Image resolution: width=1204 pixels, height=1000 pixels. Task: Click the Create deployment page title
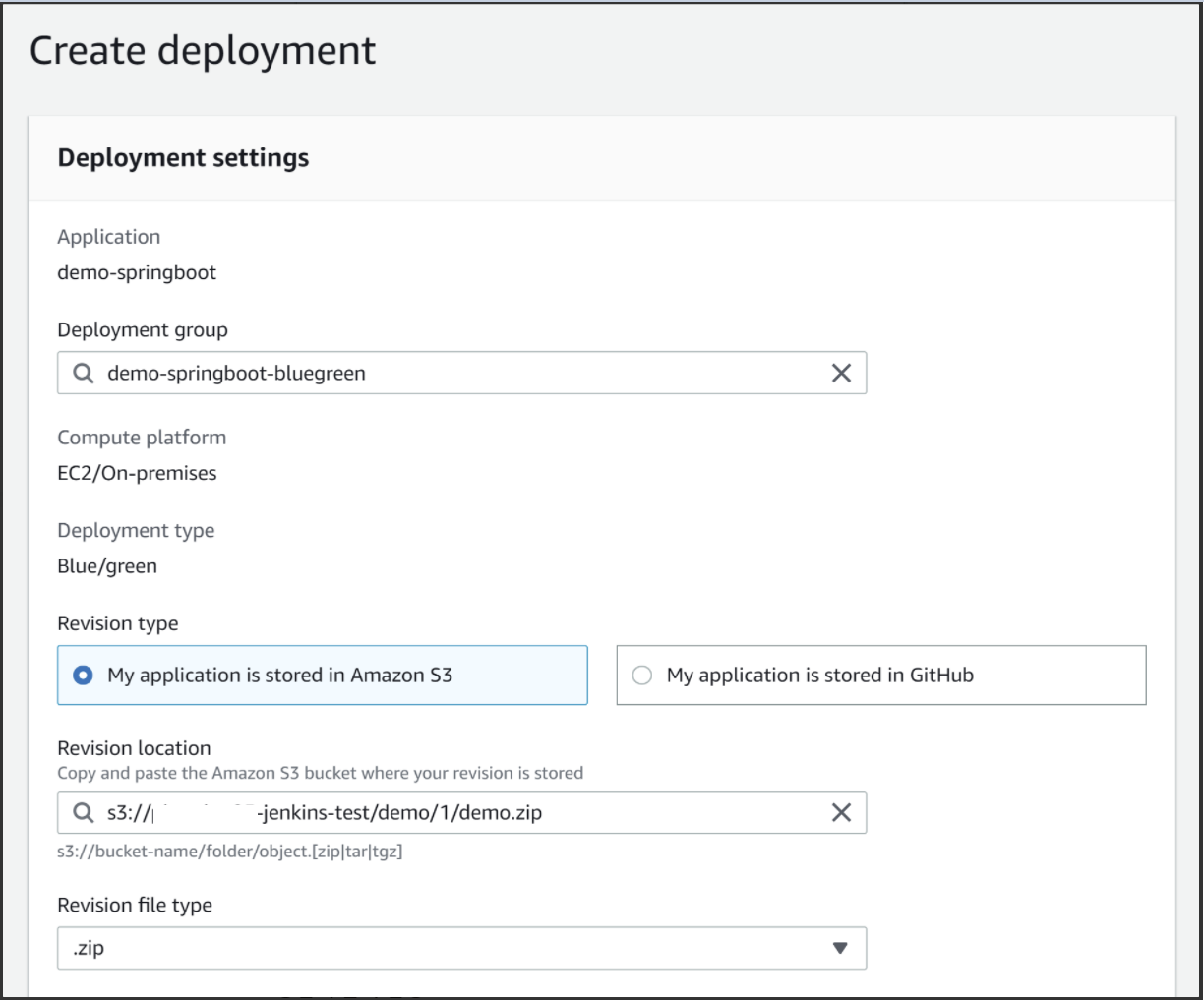203,51
